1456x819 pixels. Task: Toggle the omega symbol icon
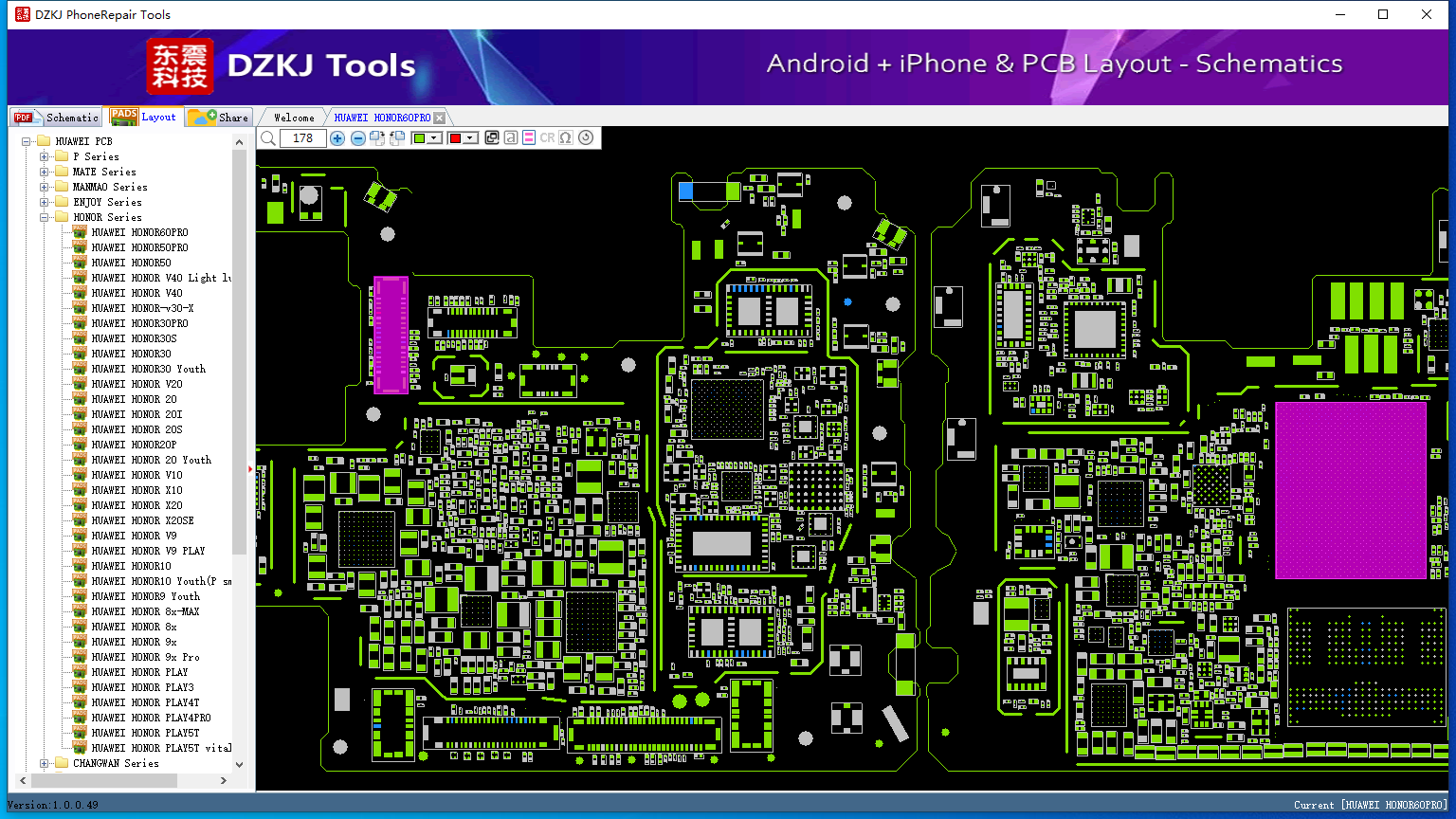tap(566, 138)
